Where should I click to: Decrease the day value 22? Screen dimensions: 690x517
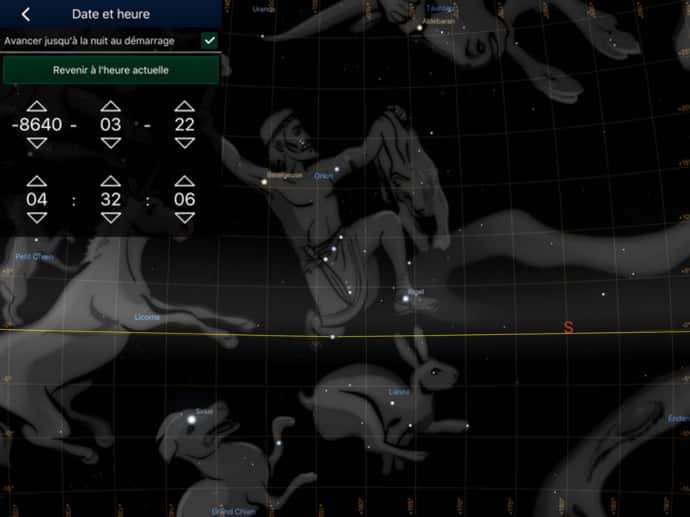(184, 143)
